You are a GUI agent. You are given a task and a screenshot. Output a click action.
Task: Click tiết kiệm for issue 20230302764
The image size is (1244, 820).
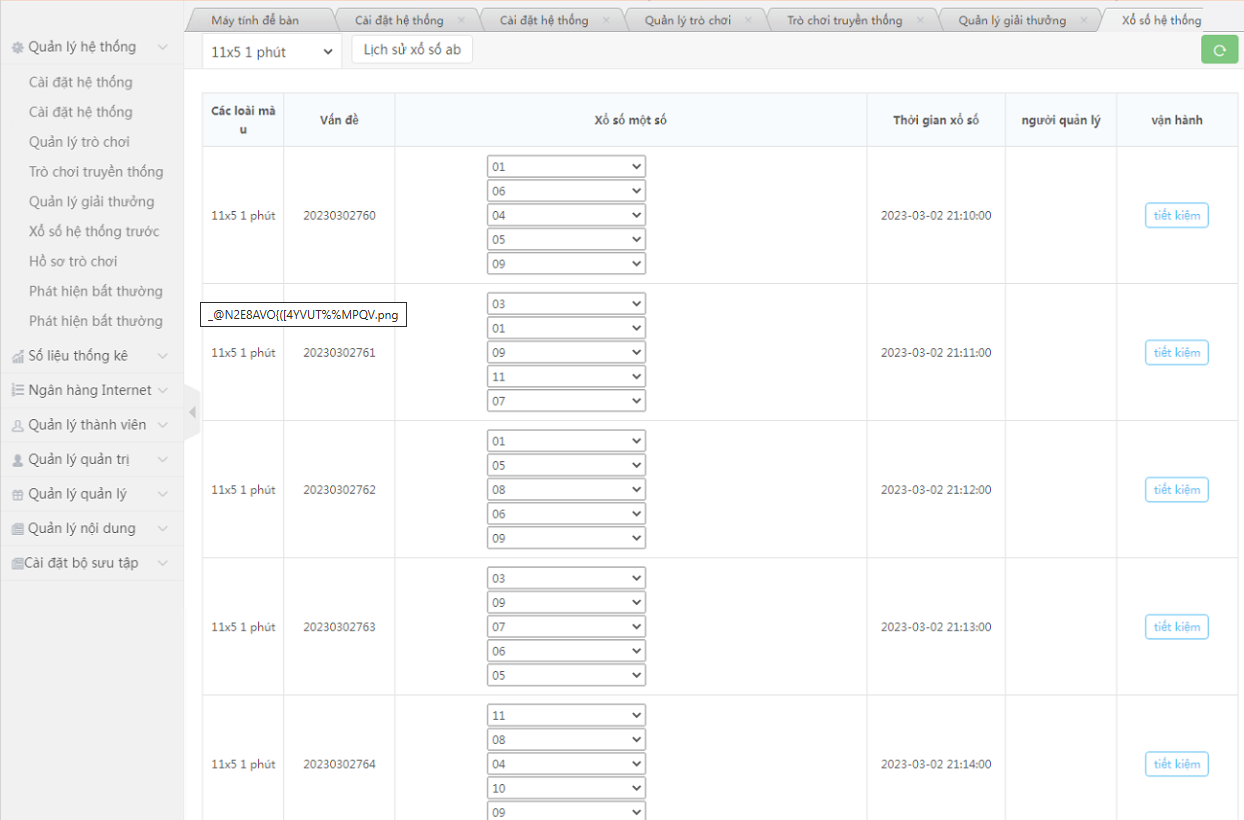(x=1176, y=763)
